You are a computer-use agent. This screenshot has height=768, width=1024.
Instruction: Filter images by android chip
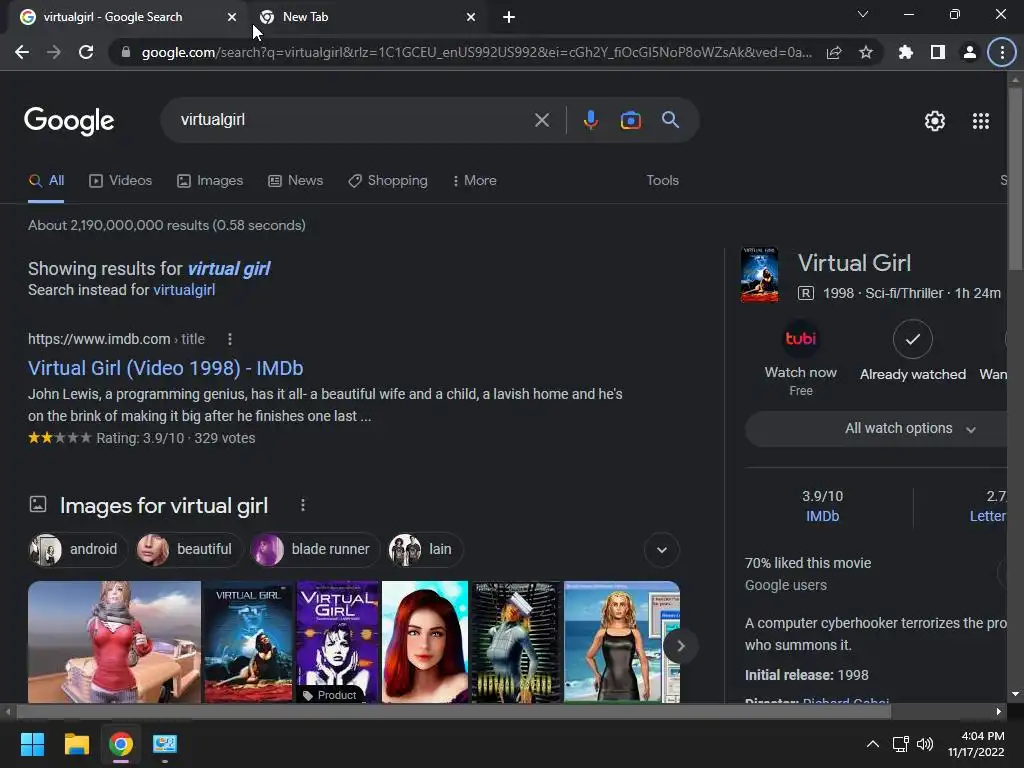(77, 549)
